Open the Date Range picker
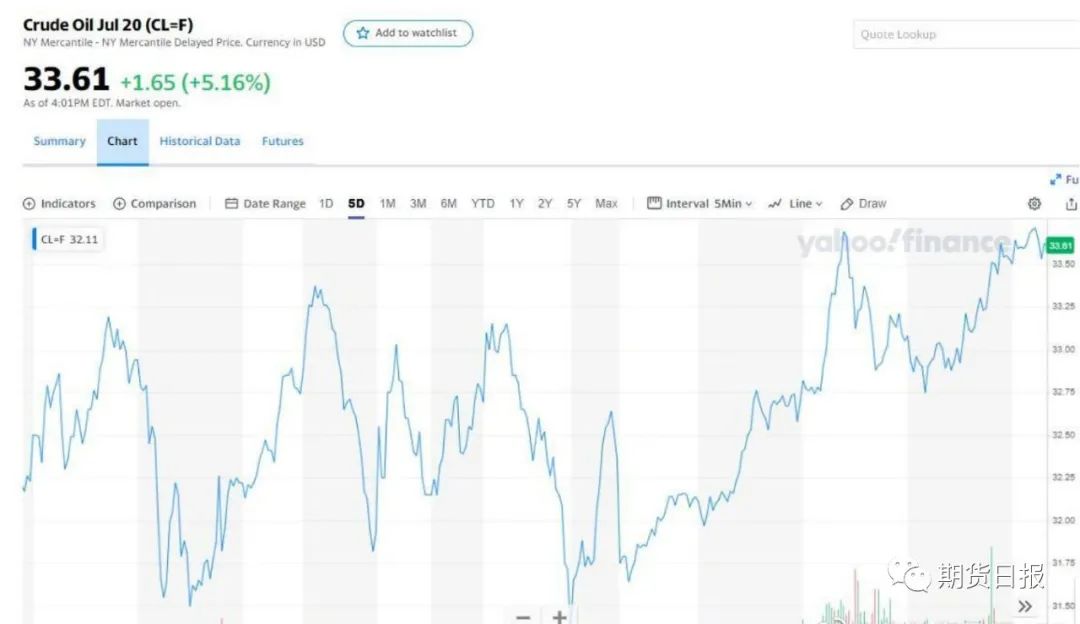The height and width of the screenshot is (624, 1080). (265, 204)
